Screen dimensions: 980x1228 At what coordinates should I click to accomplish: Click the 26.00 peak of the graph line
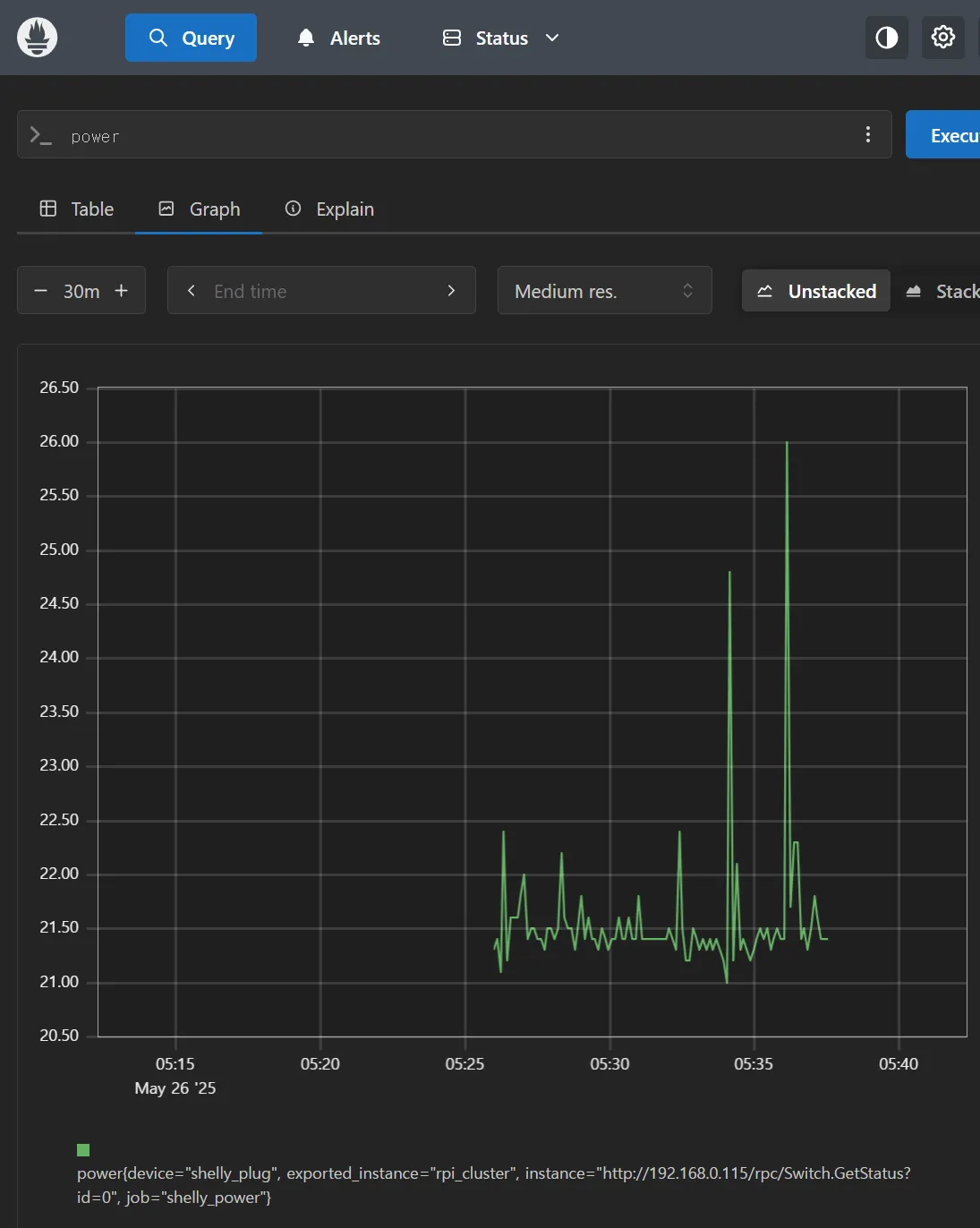(x=787, y=442)
